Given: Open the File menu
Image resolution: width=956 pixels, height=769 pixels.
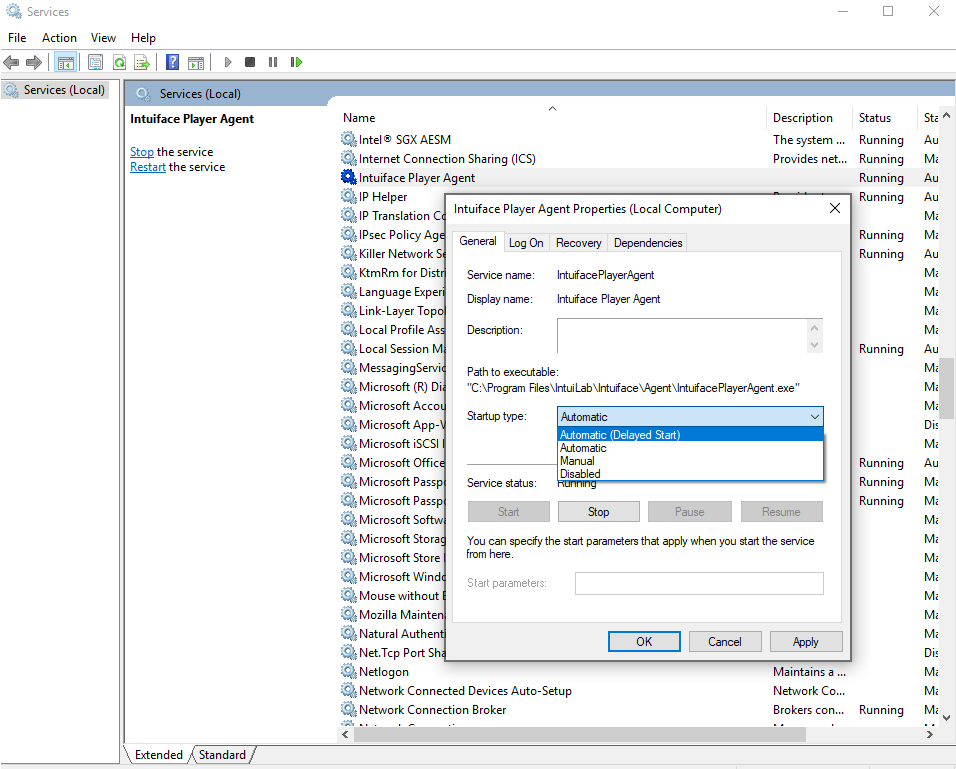Looking at the screenshot, I should coord(17,38).
